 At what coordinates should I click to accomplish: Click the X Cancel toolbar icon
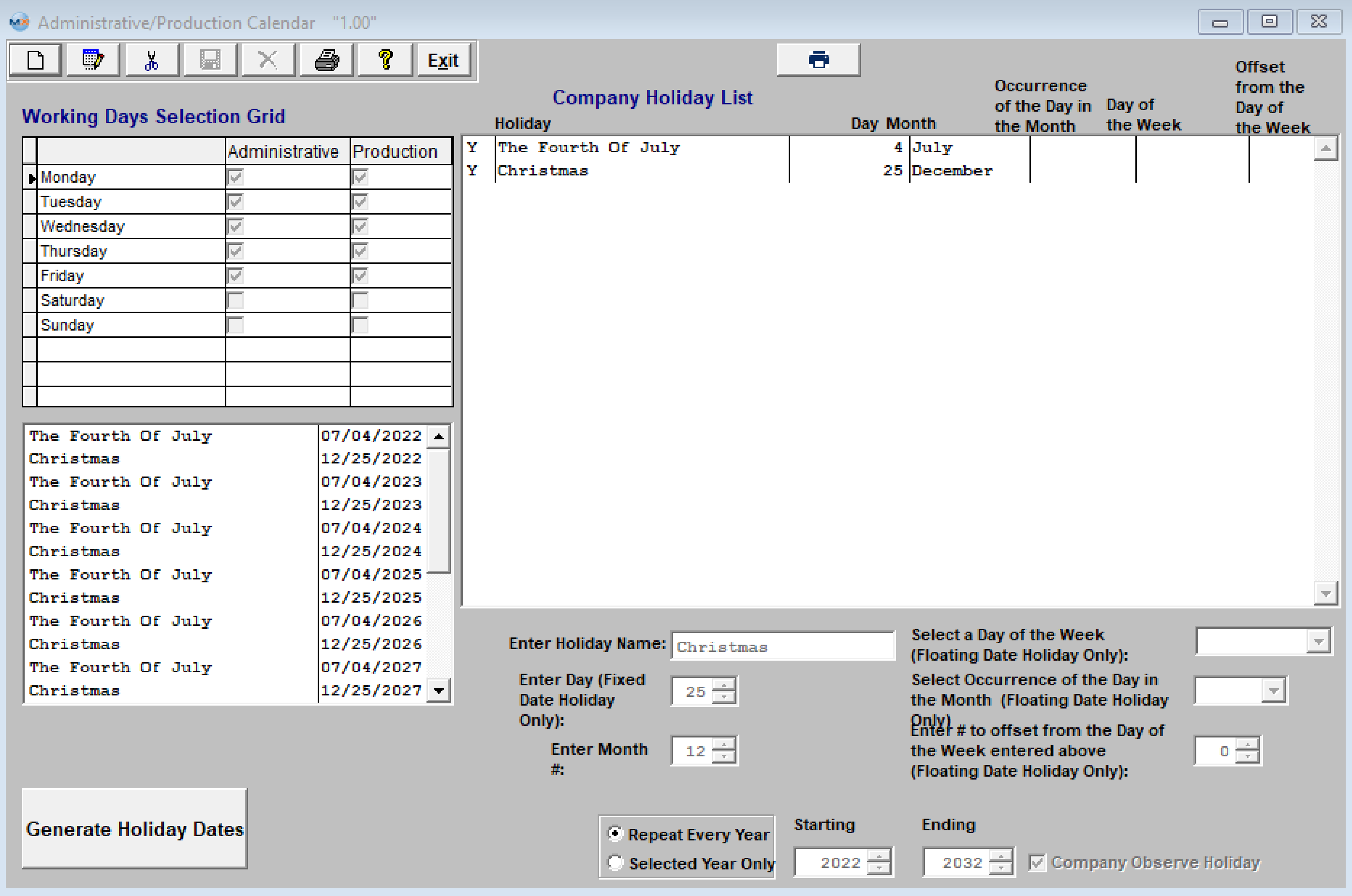pos(267,60)
